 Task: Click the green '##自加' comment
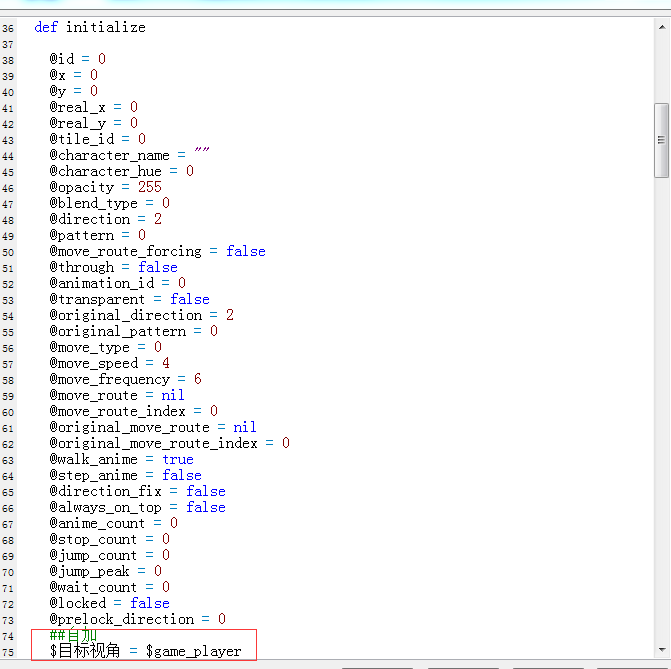[x=73, y=635]
